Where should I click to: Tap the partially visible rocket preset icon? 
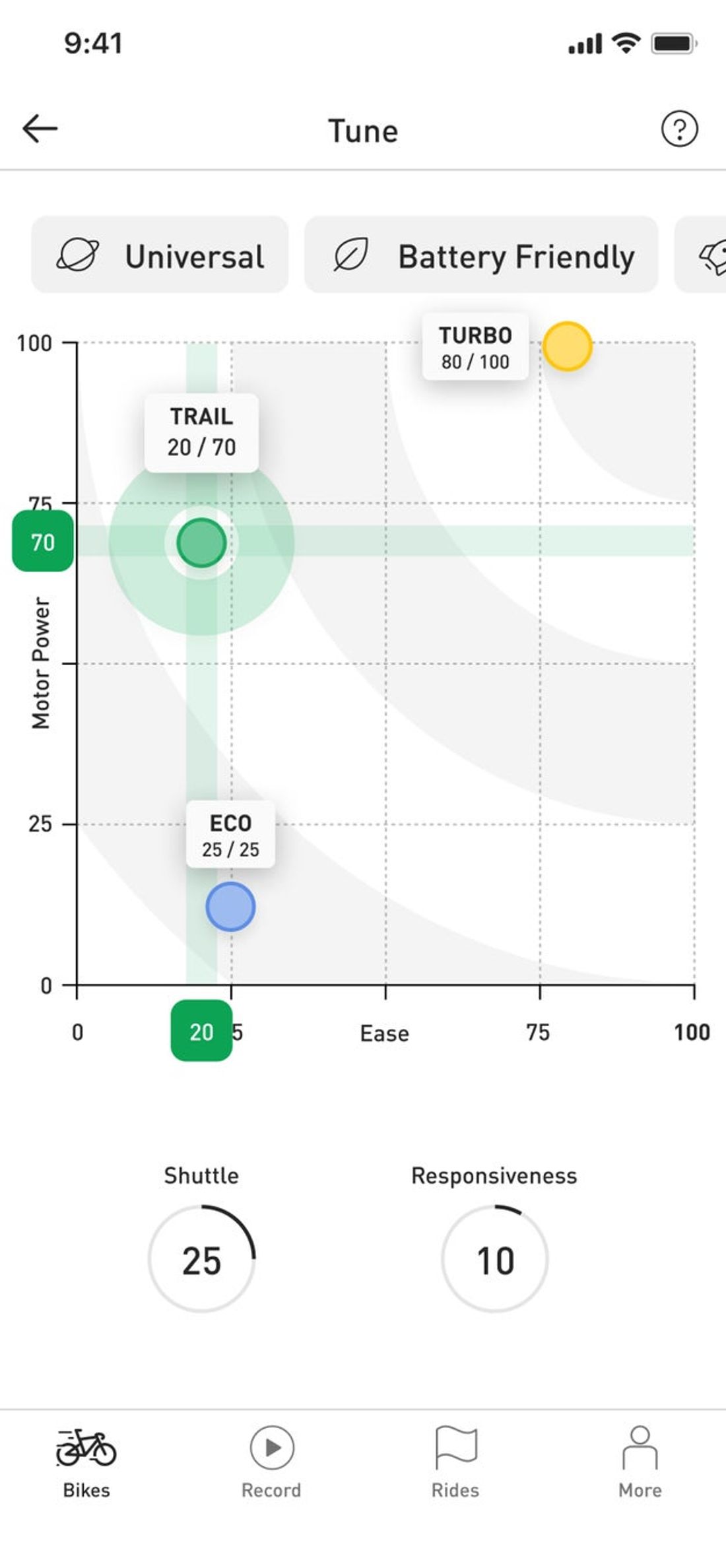point(713,256)
